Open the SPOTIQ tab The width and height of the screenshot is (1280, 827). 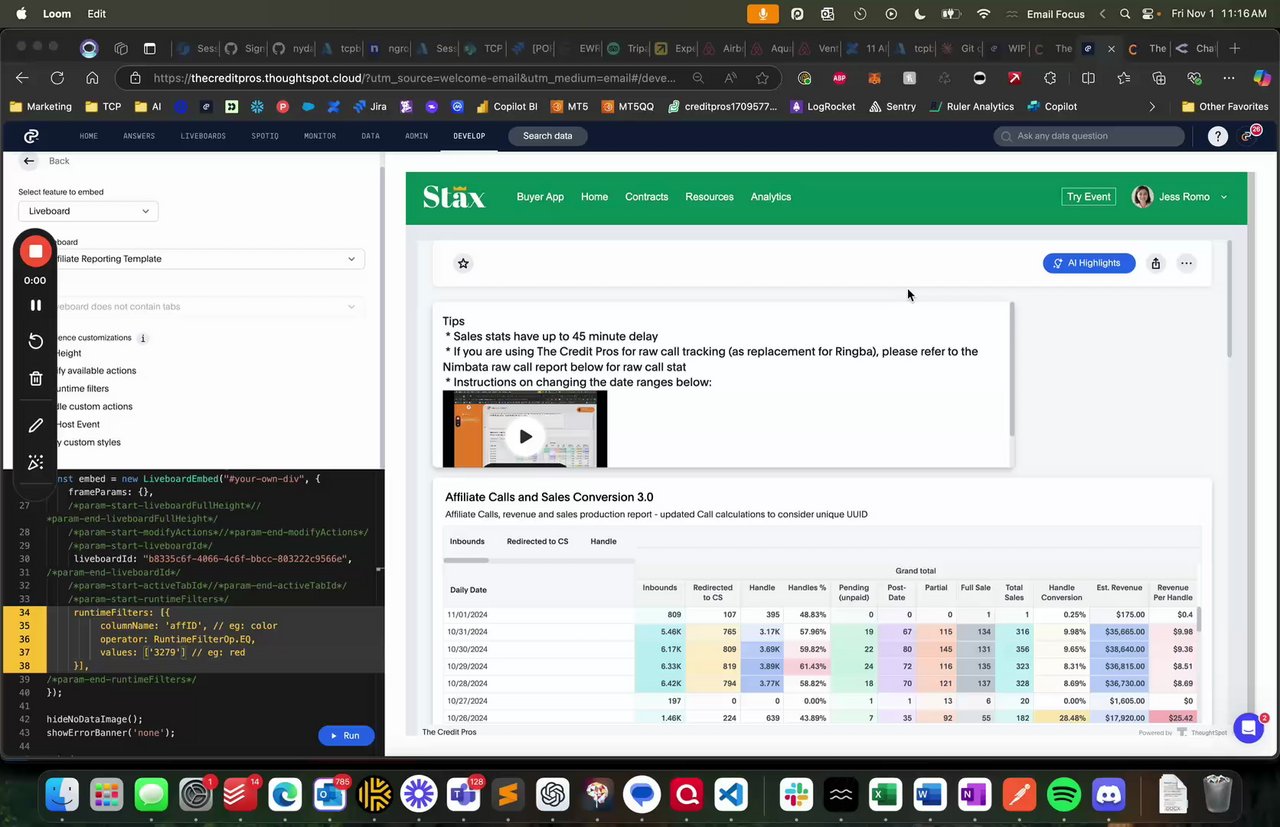(x=265, y=136)
